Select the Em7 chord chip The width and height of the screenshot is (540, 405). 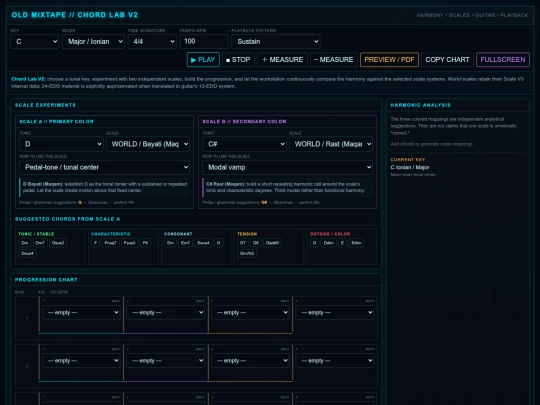tap(186, 243)
